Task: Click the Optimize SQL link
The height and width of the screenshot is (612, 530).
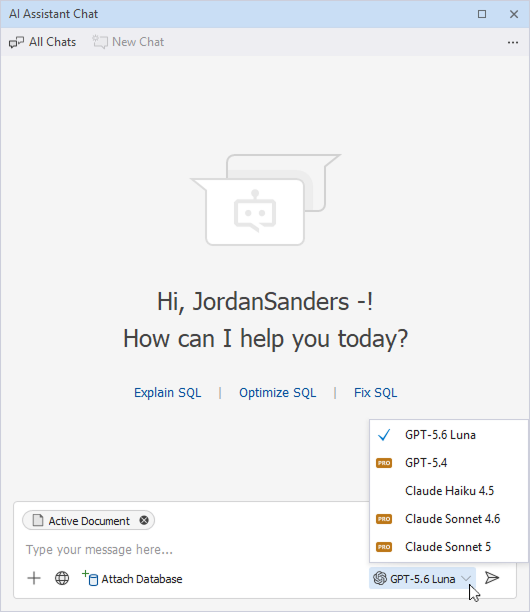Action: click(277, 393)
